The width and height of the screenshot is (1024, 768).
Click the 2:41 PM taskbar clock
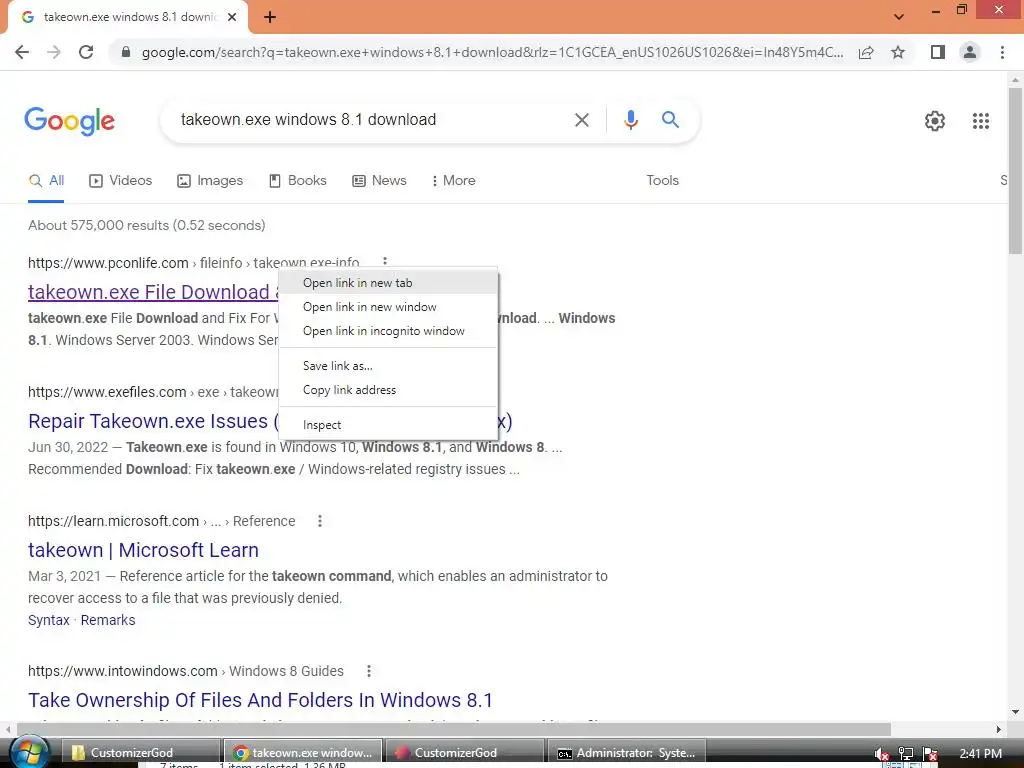click(x=980, y=753)
